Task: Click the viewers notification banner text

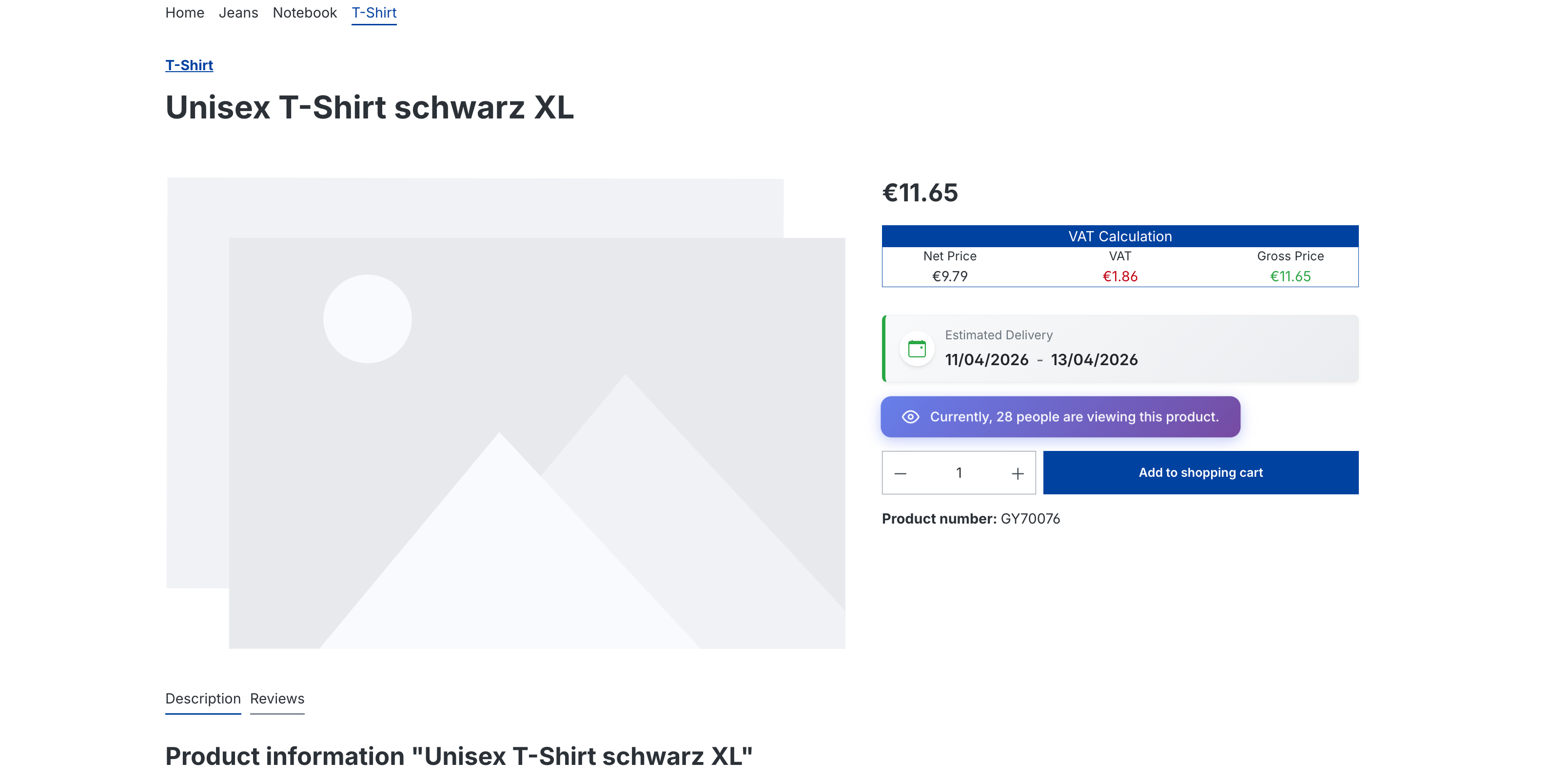Action: (1074, 417)
